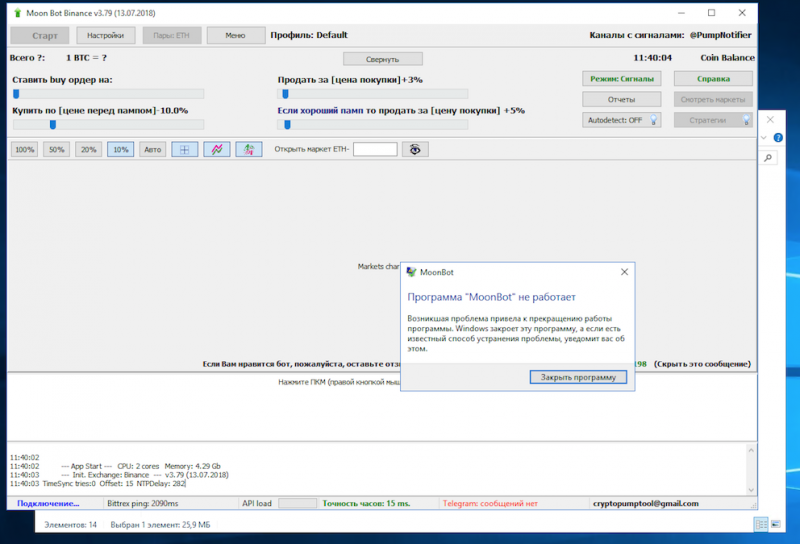Expand ribbon chevron in Explorer window
Viewport: 800px width, 544px height.
764,137
